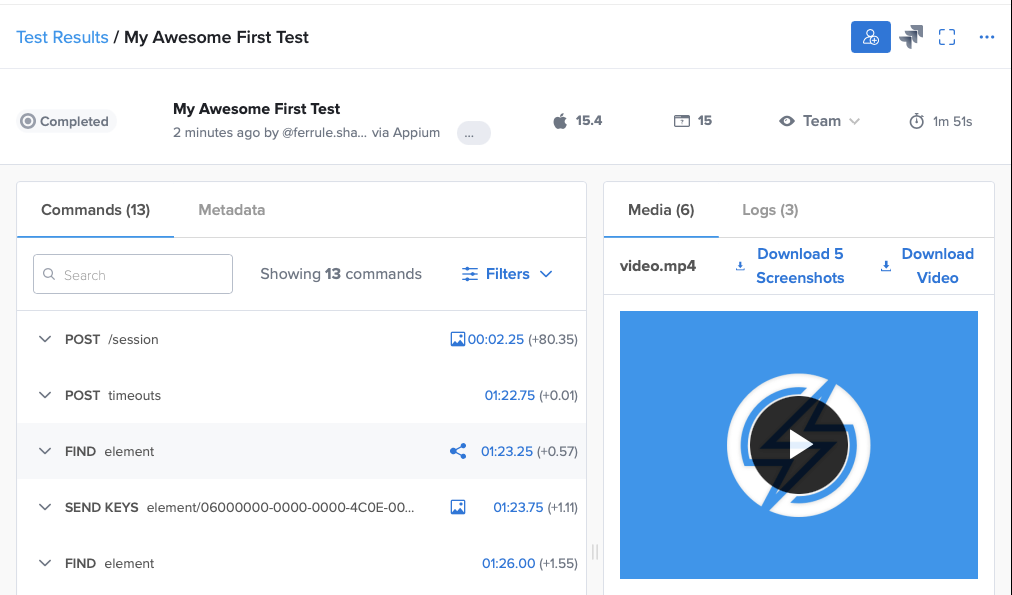1012x595 pixels.
Task: Open the Jira integration icon
Action: coord(910,37)
